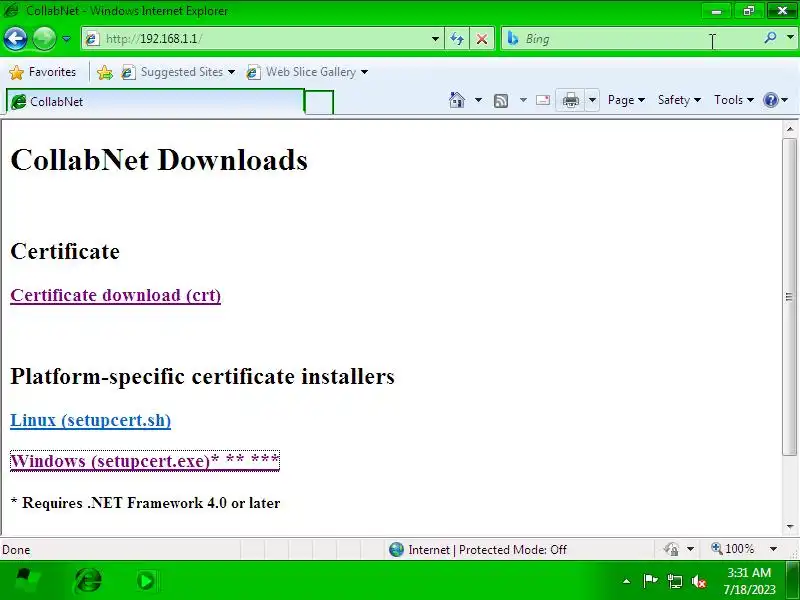This screenshot has height=600, width=800.
Task: Expand the zoom level dropdown arrow
Action: click(x=773, y=549)
